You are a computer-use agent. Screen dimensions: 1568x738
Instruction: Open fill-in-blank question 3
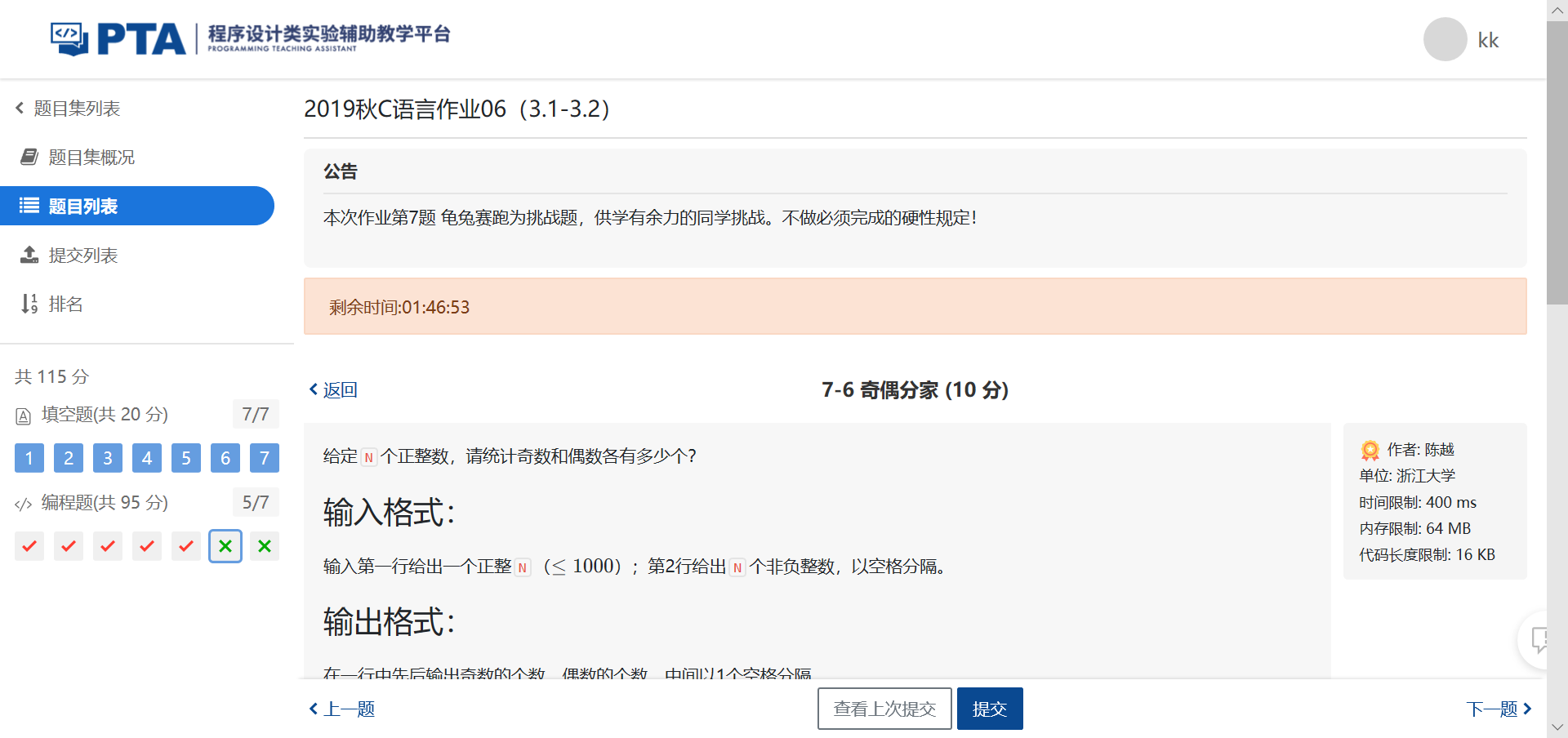108,458
